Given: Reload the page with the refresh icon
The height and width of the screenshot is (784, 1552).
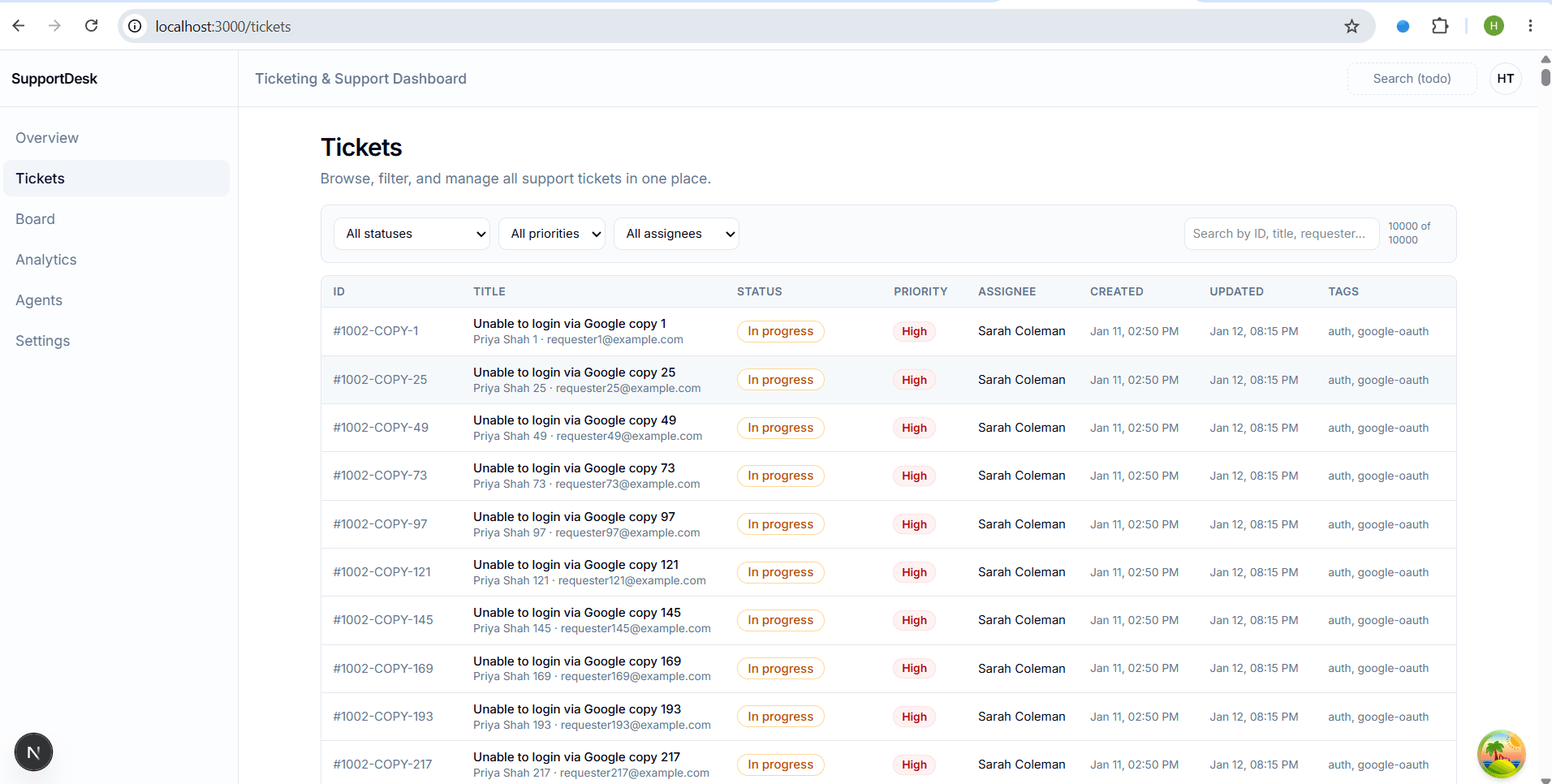Looking at the screenshot, I should (91, 26).
